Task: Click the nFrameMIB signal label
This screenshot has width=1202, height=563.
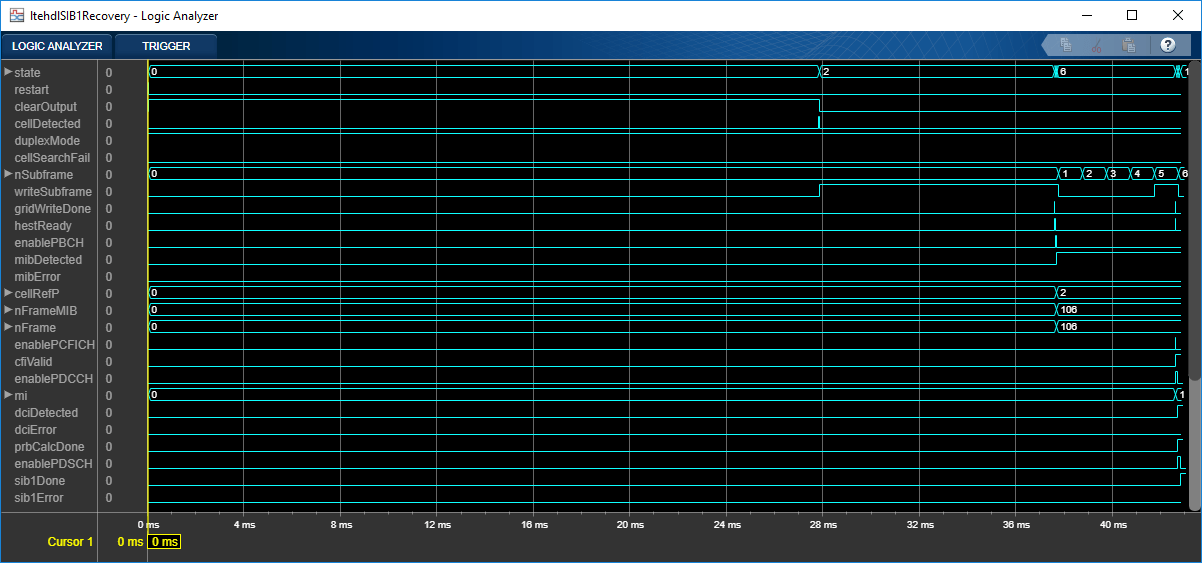Action: click(x=45, y=311)
